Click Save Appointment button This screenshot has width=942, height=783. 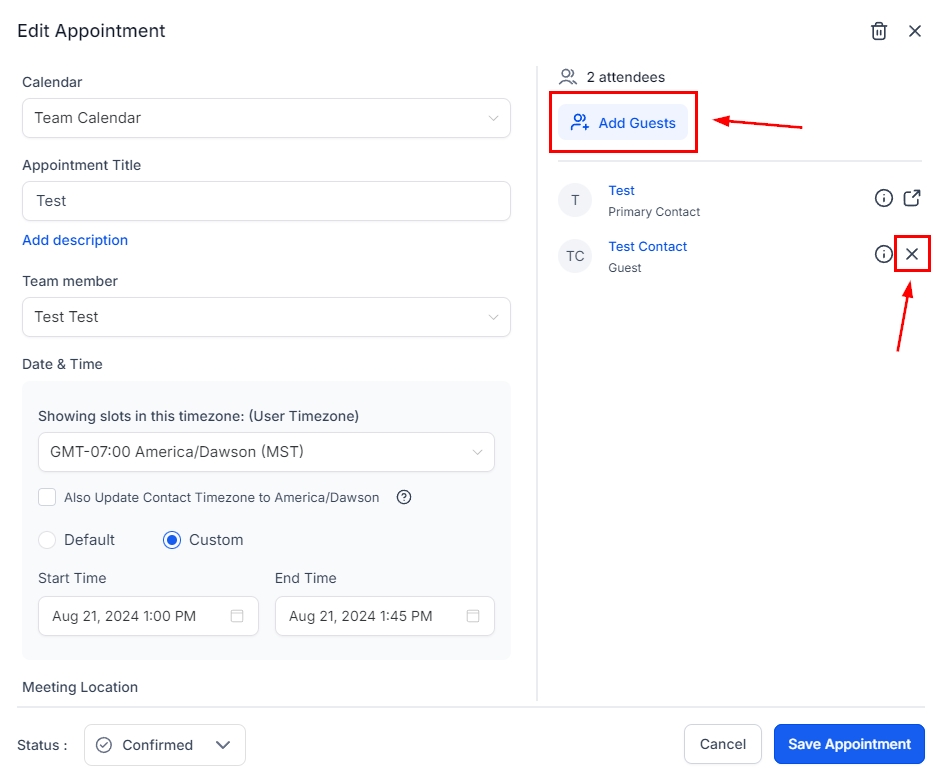coord(849,744)
